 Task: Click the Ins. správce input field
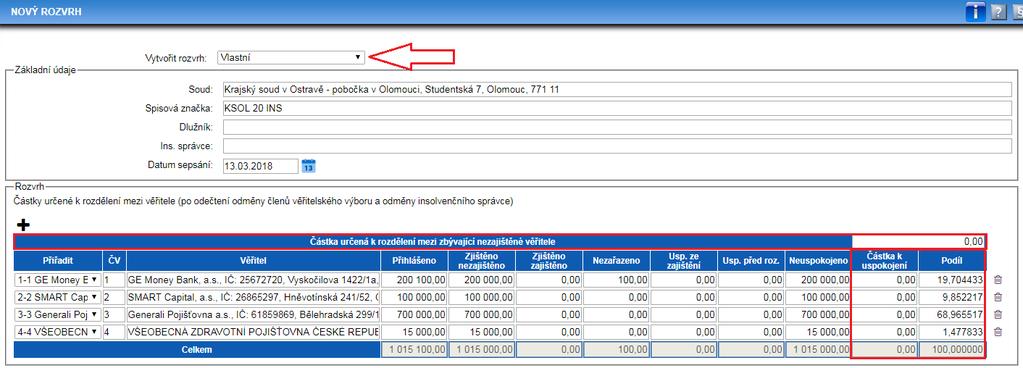(617, 146)
